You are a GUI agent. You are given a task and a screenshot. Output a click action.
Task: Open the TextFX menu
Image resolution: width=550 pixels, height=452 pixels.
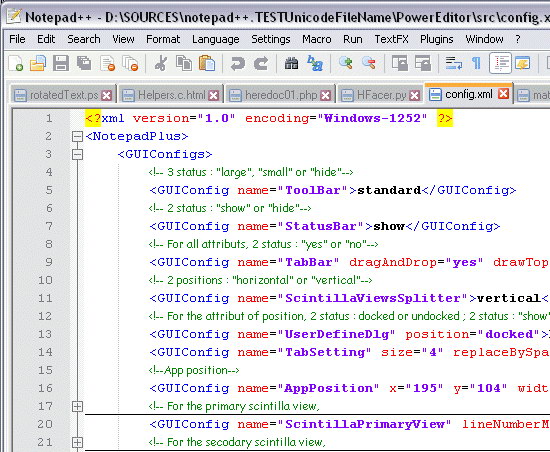(391, 39)
